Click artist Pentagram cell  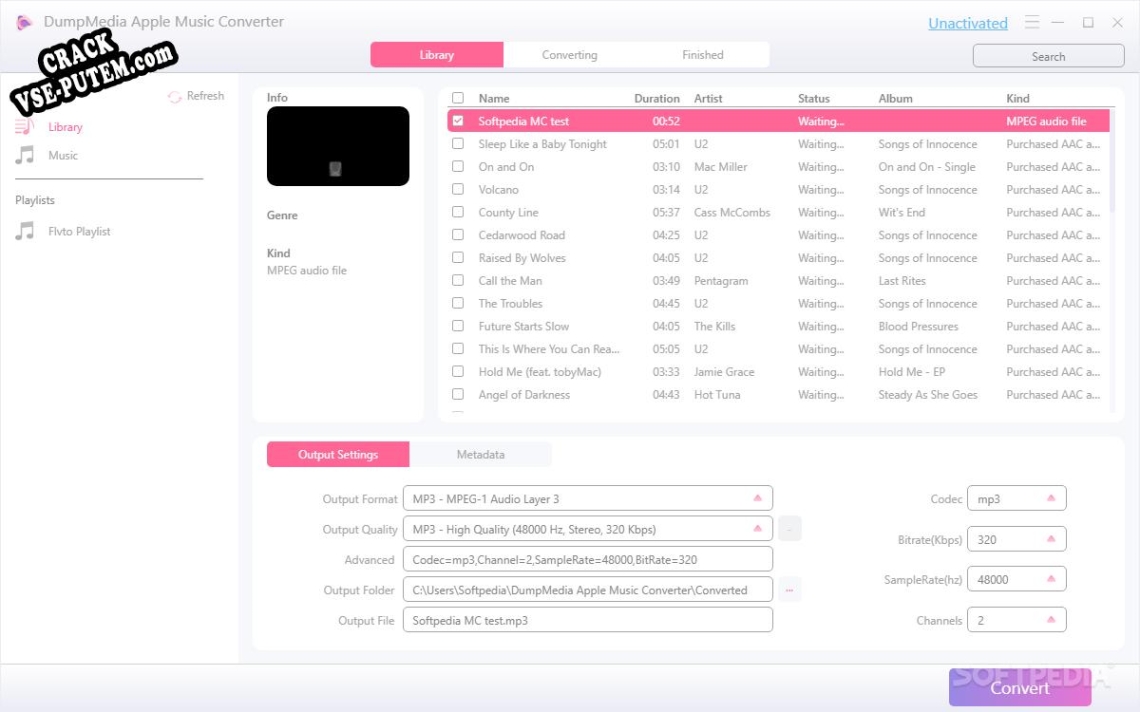[720, 281]
